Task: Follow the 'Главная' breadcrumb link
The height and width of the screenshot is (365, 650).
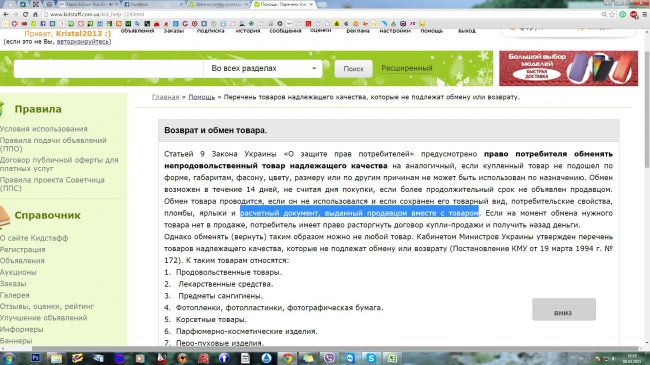Action: click(x=165, y=97)
